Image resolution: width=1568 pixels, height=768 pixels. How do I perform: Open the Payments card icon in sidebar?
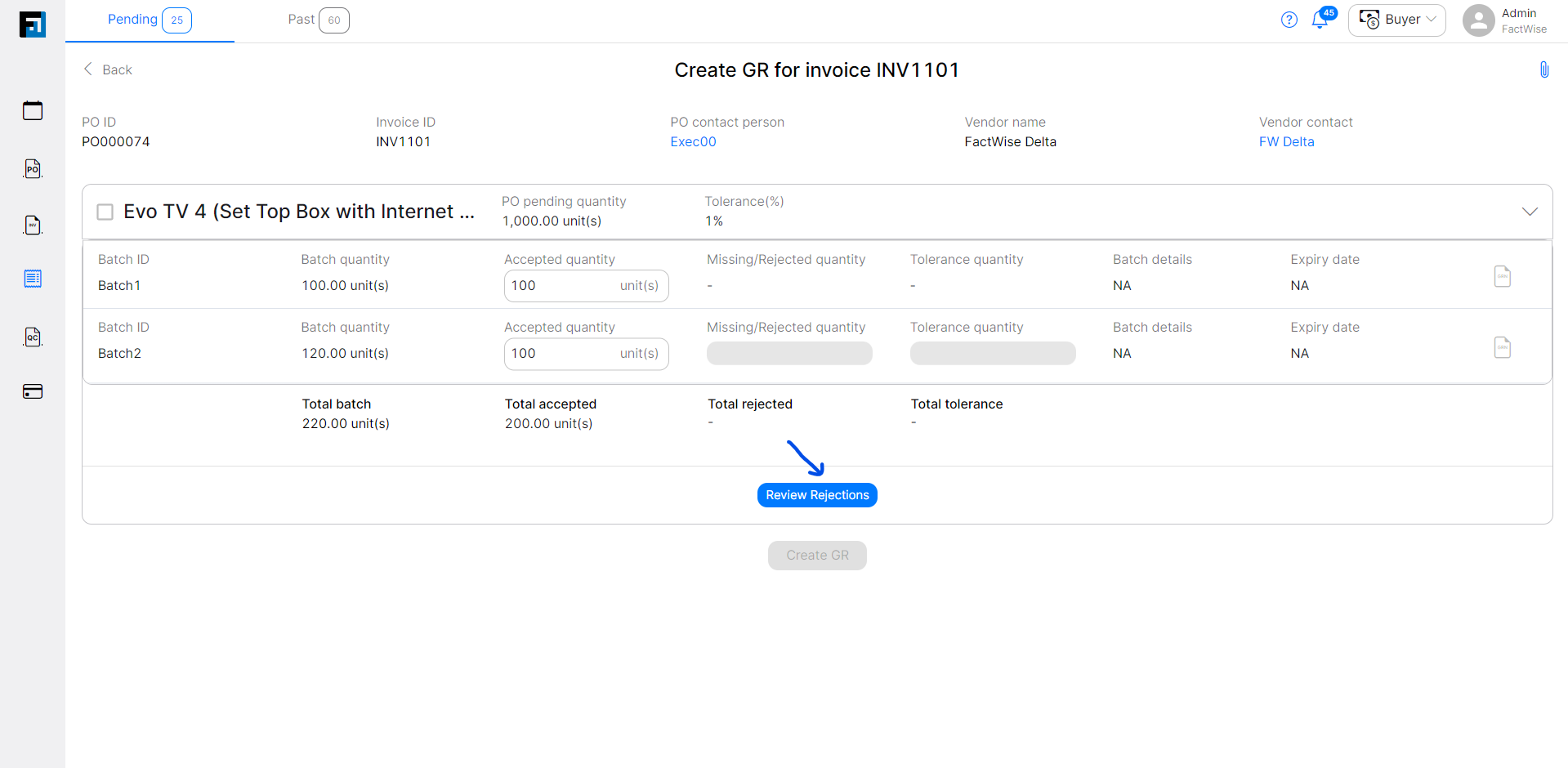click(32, 391)
